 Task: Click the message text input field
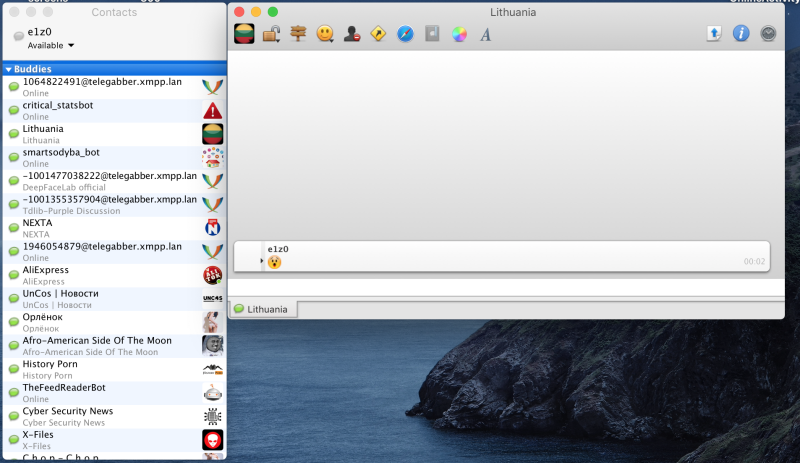click(x=506, y=287)
